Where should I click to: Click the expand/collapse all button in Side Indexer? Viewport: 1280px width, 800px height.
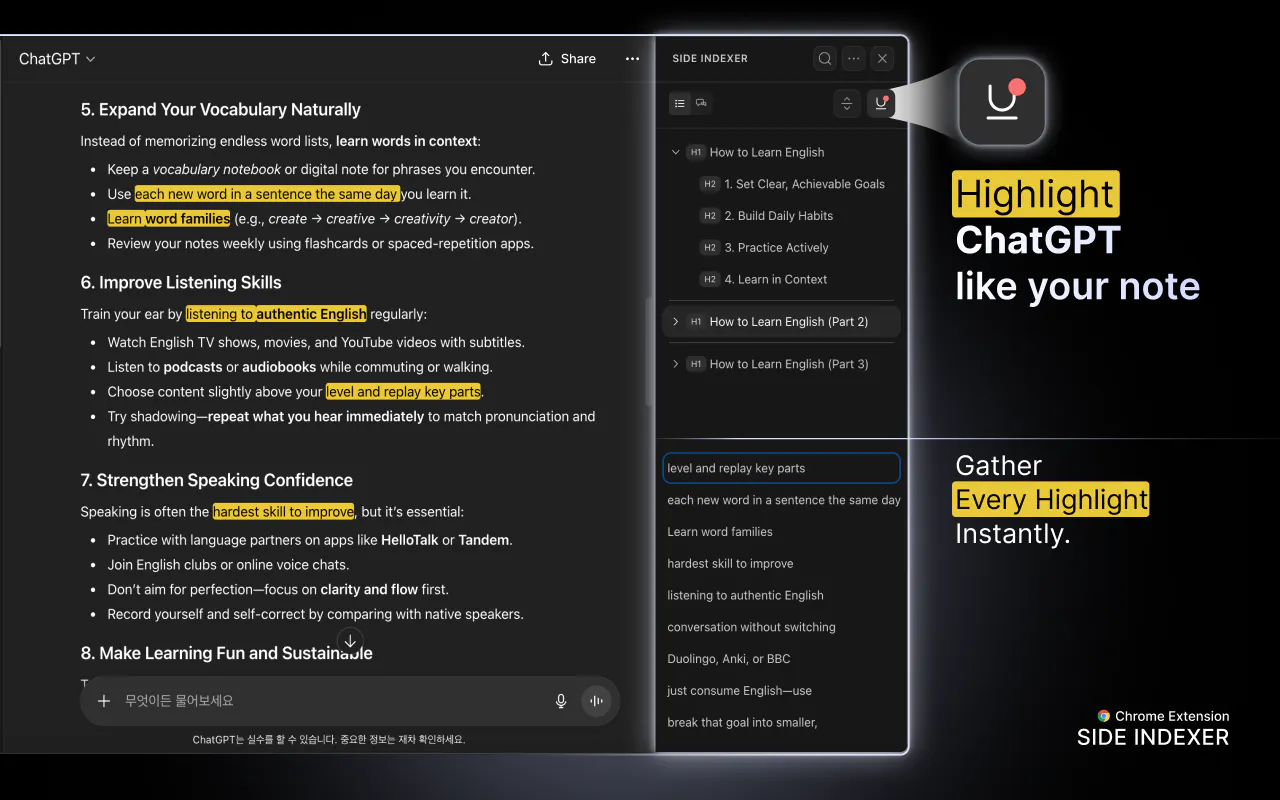point(847,103)
